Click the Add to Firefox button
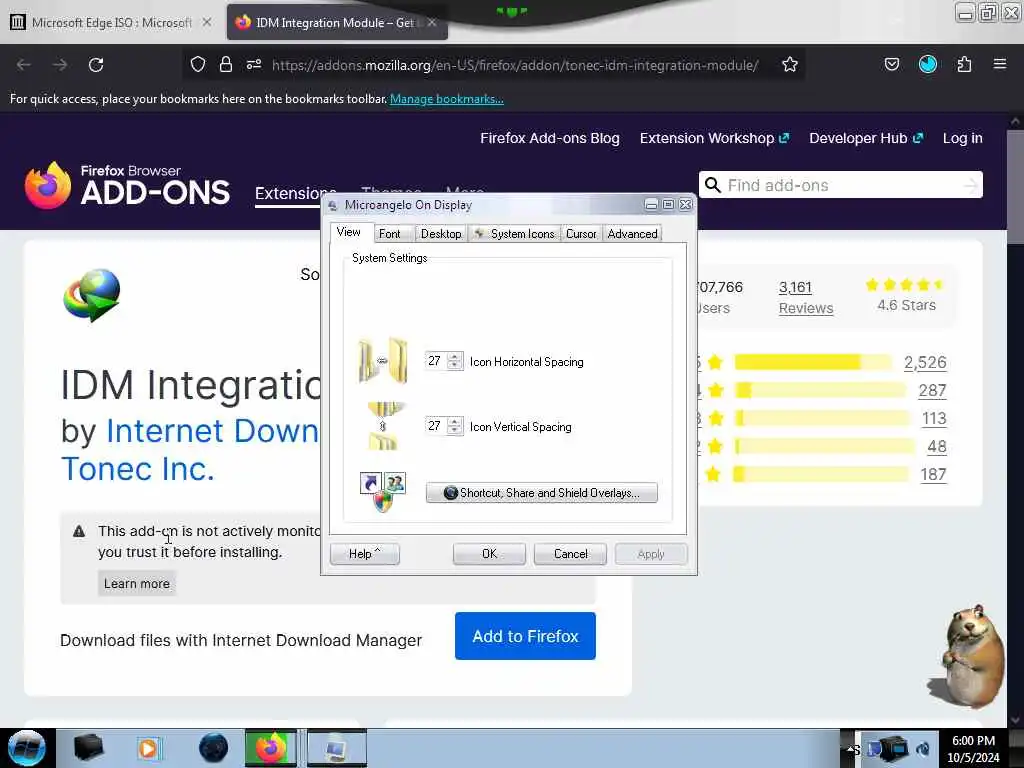 tap(525, 636)
